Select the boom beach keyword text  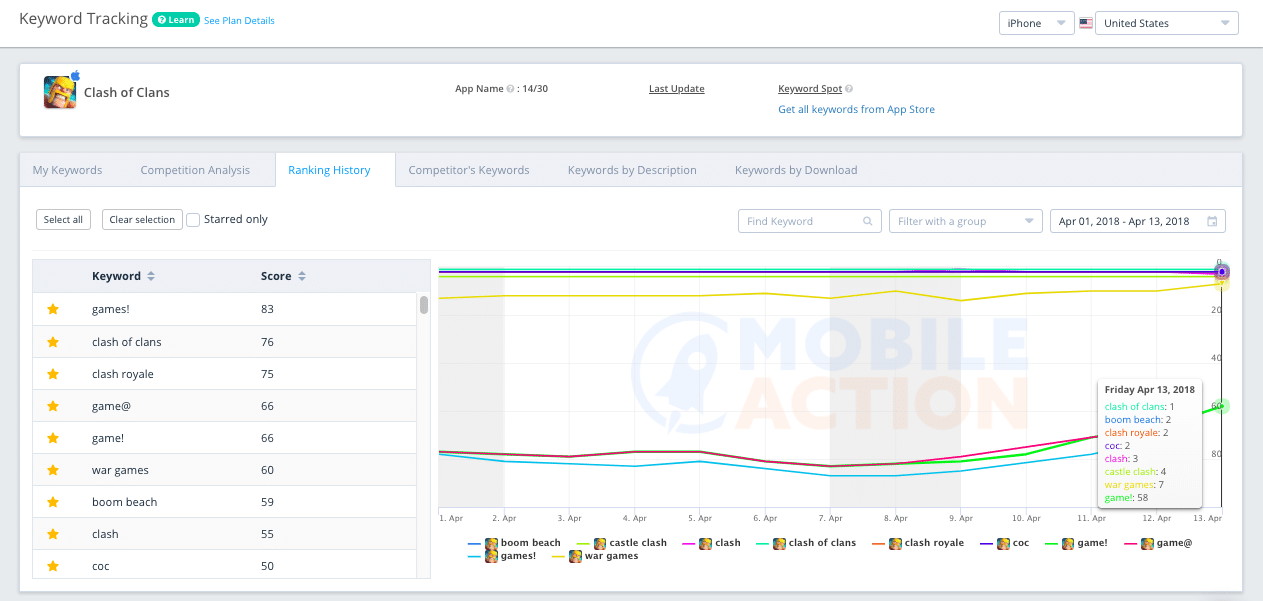[x=125, y=502]
